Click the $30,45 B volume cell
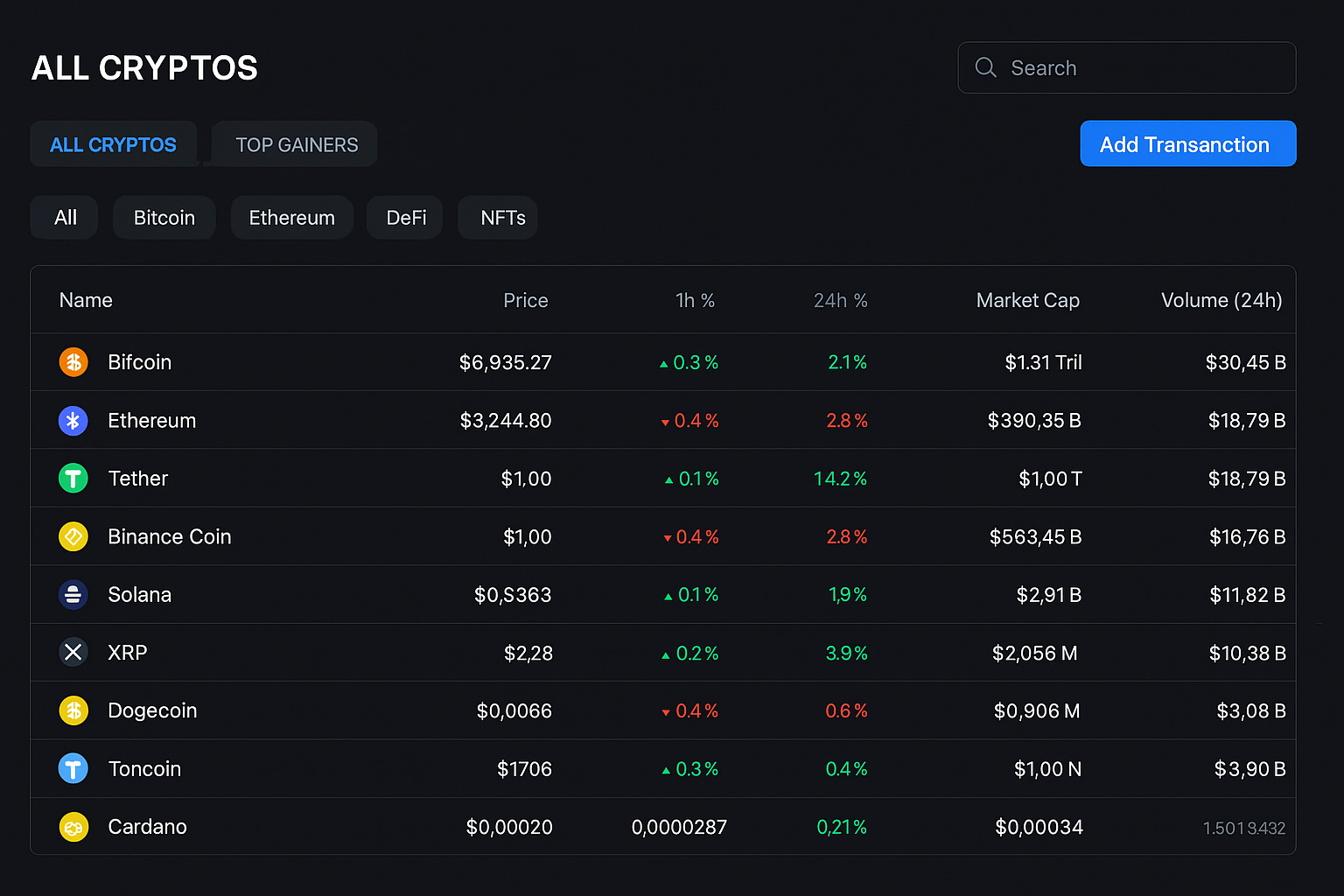 click(x=1245, y=362)
